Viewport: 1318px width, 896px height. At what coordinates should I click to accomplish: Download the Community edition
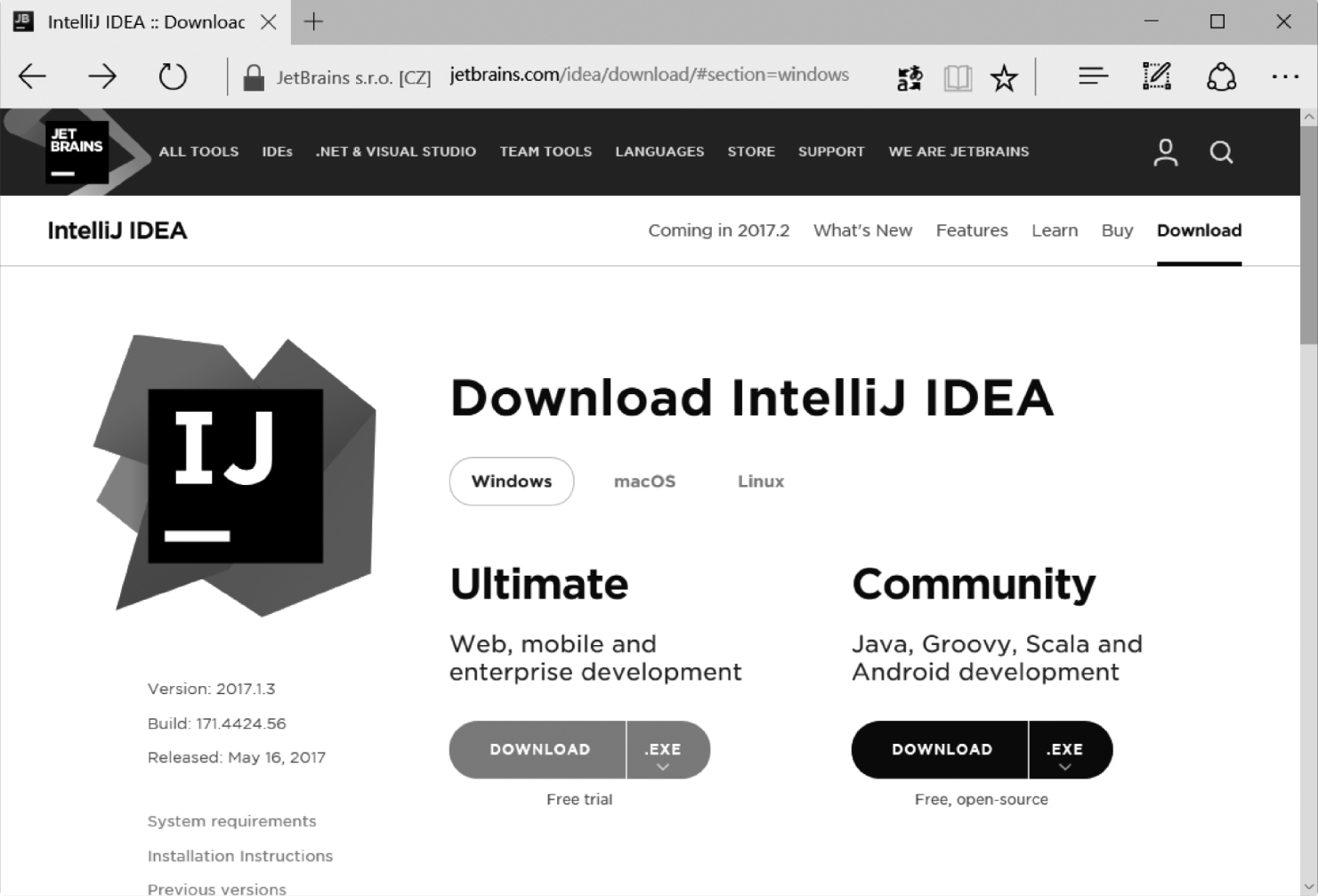point(941,750)
